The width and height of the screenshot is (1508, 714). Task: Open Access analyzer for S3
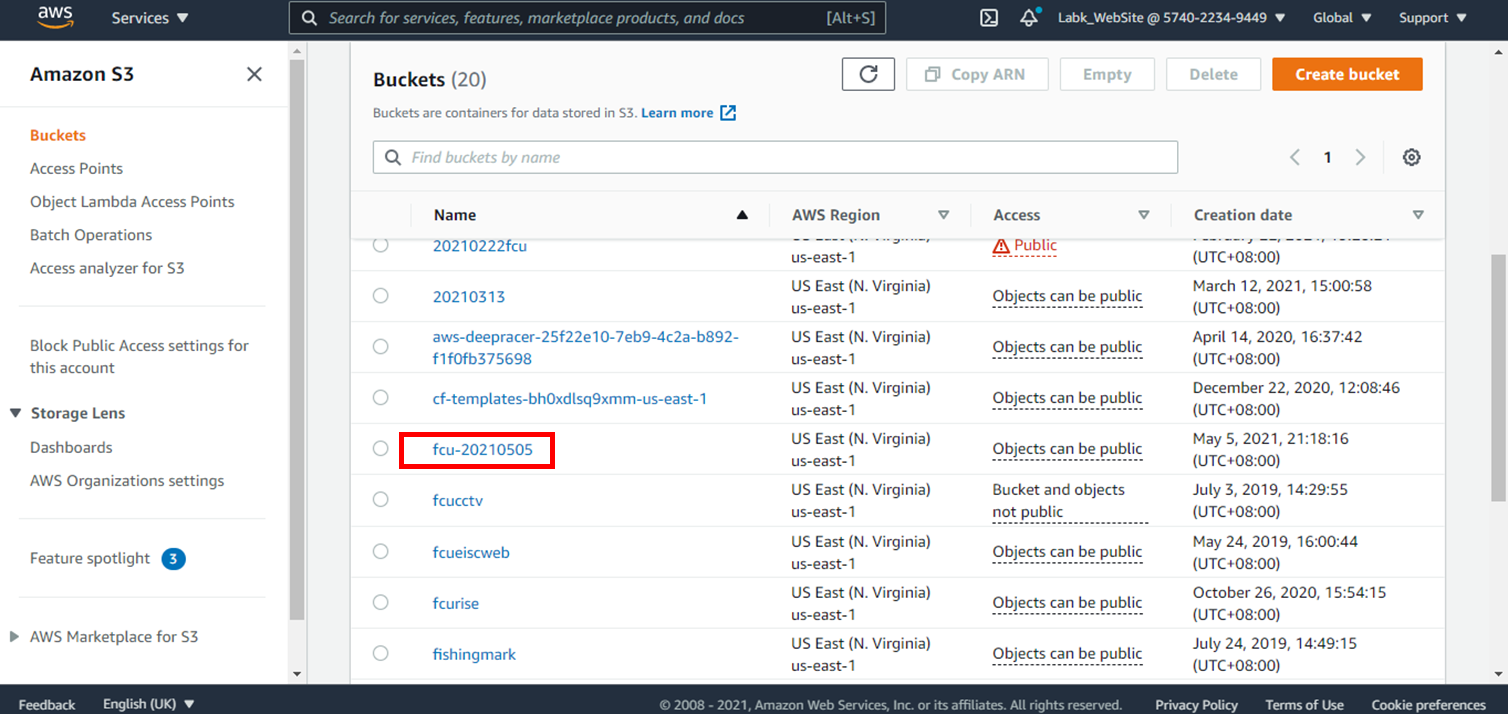tap(107, 268)
